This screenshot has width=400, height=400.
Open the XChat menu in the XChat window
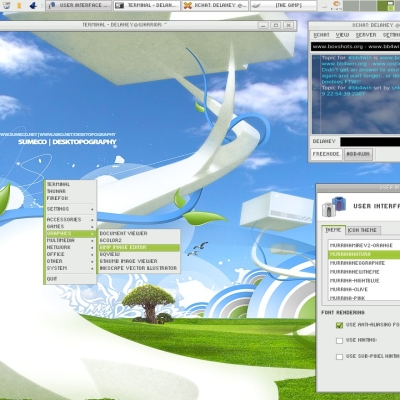pyautogui.click(x=321, y=35)
